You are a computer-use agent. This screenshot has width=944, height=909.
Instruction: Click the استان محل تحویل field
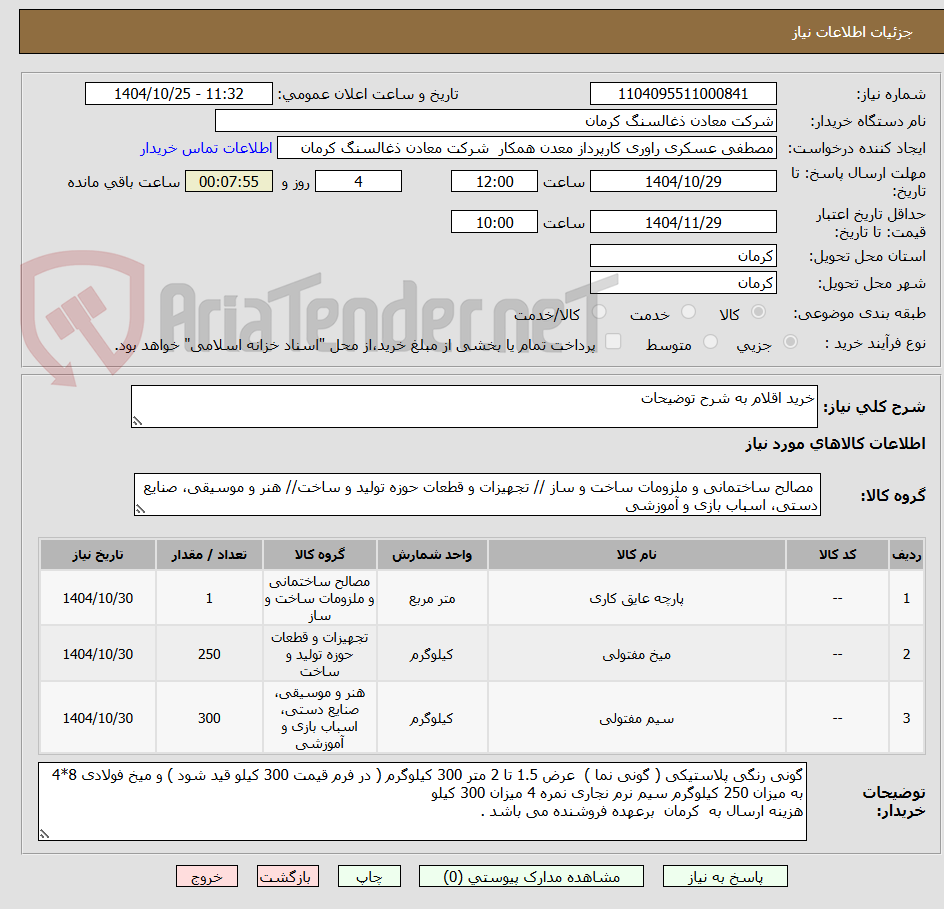point(683,256)
